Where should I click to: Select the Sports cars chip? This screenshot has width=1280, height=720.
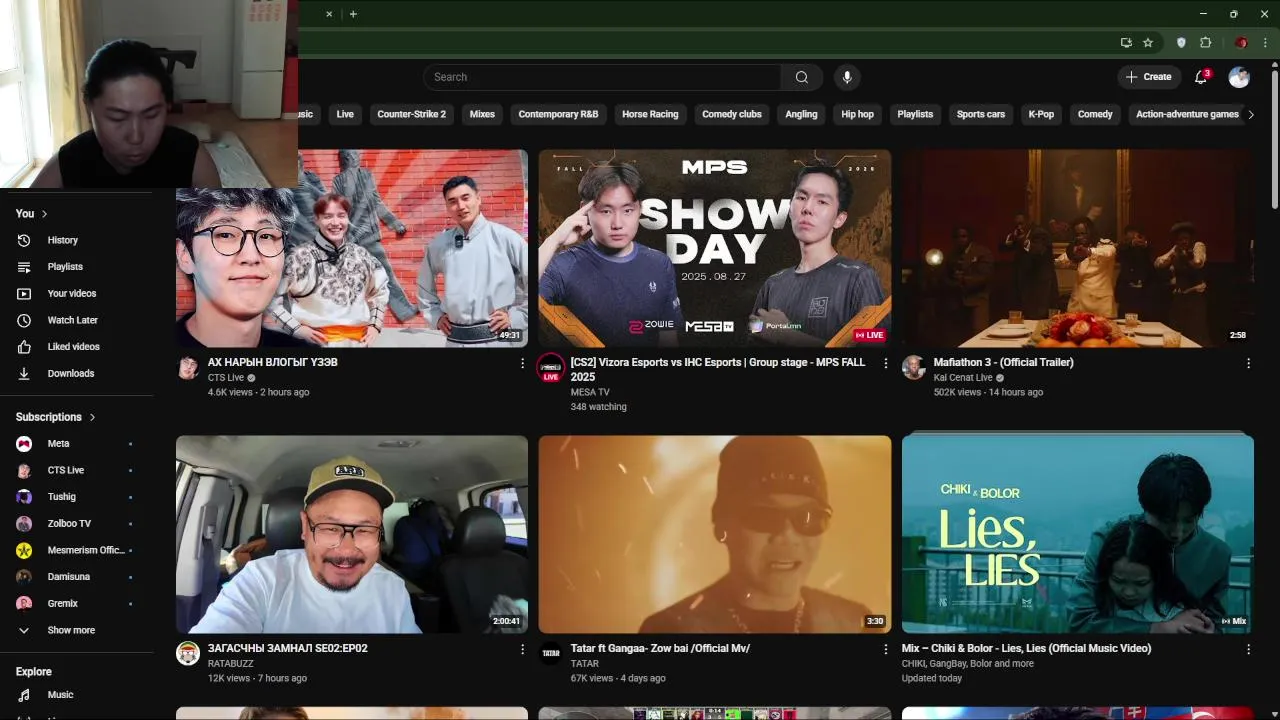coord(981,114)
